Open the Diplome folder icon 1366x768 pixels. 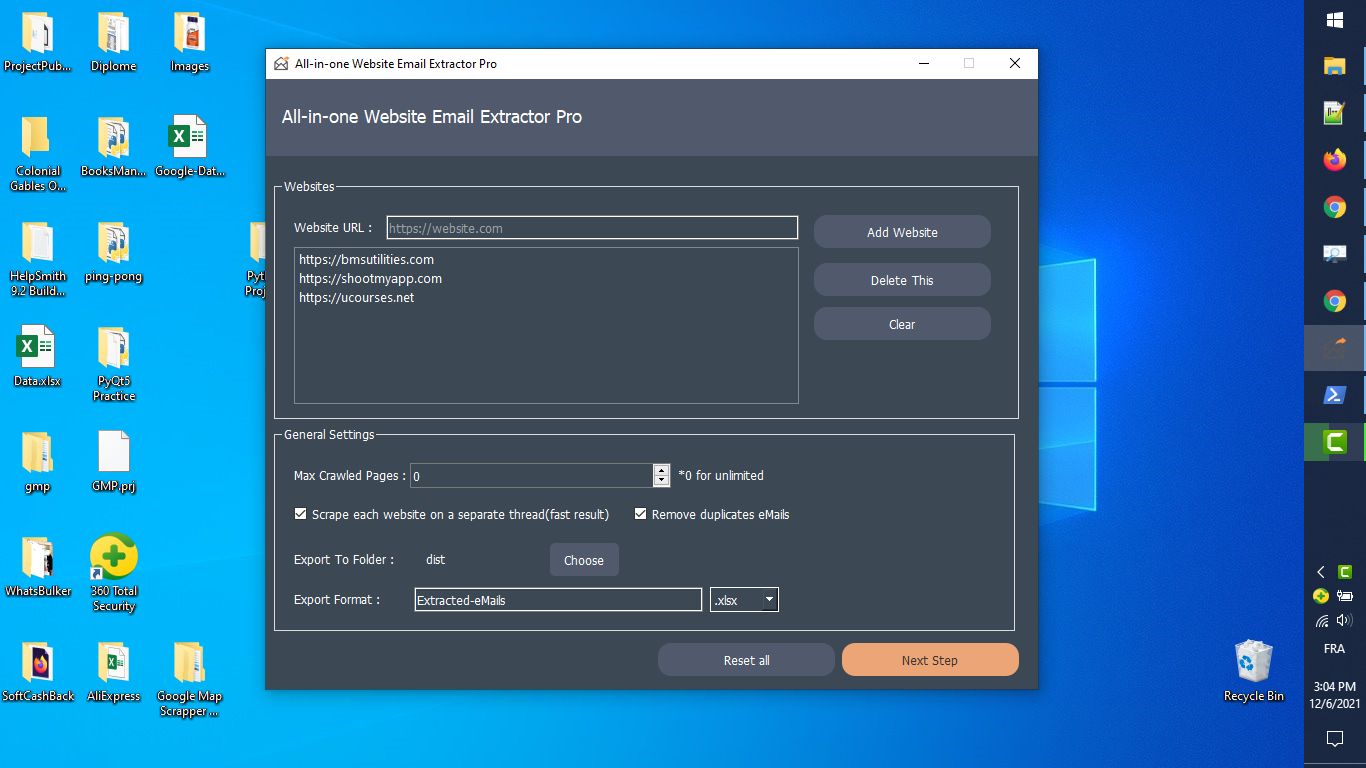[113, 42]
